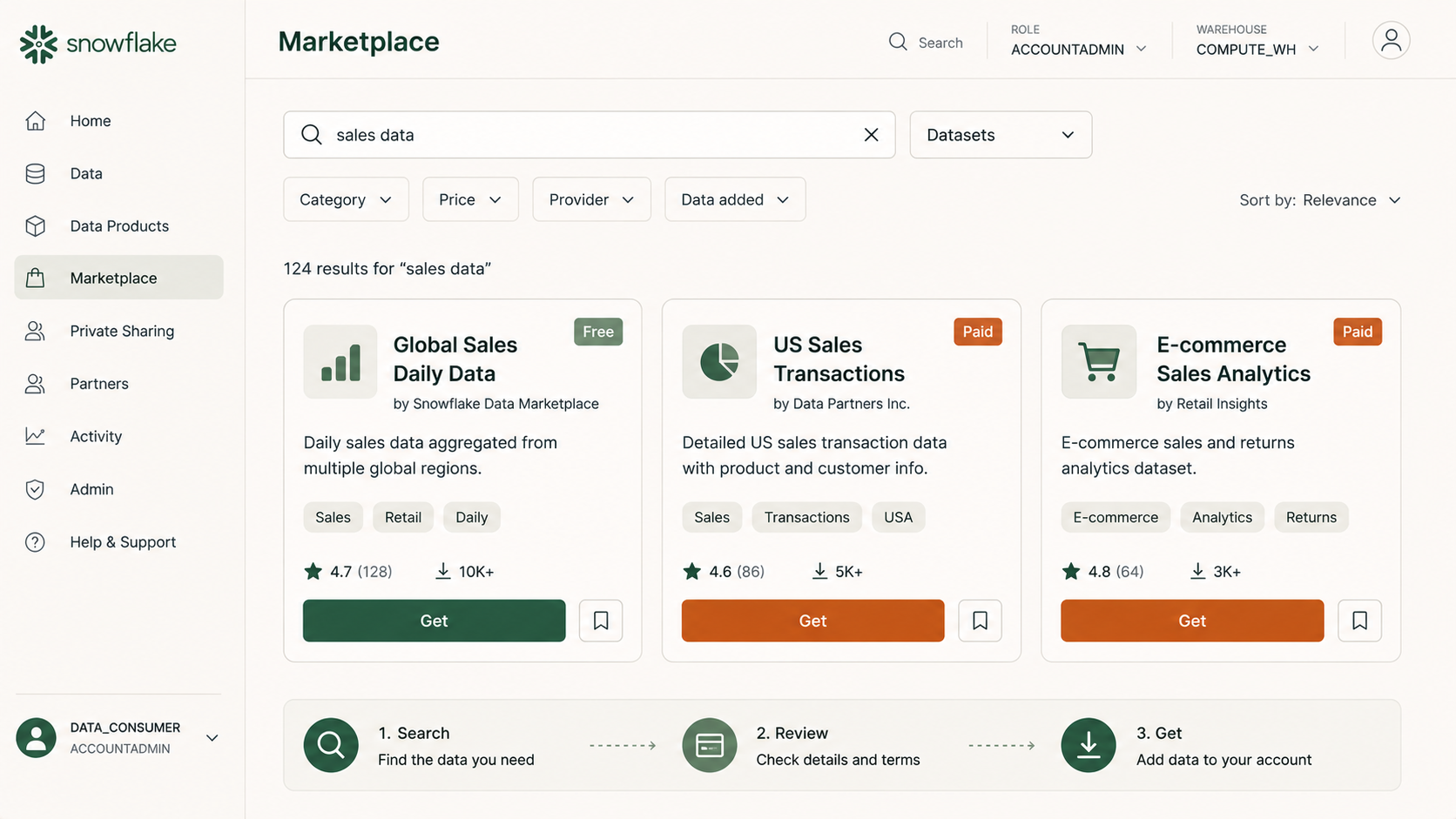
Task: Click the top bar search magnifier icon
Action: (898, 42)
